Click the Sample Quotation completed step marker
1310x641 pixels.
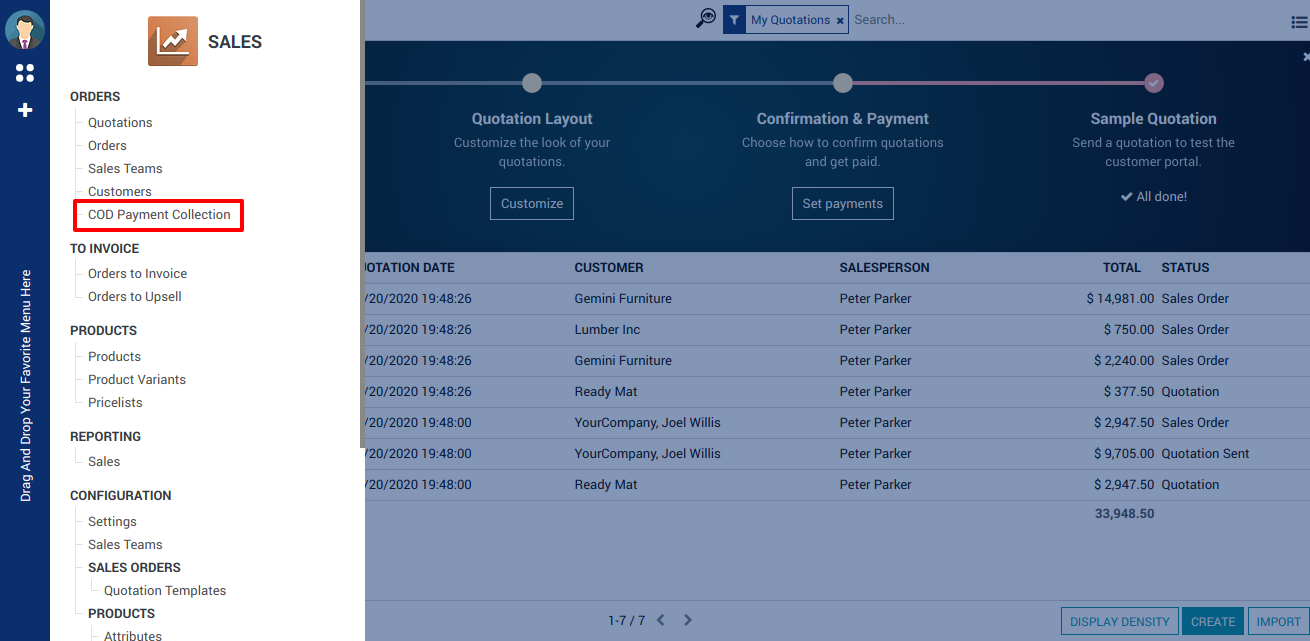[1153, 83]
